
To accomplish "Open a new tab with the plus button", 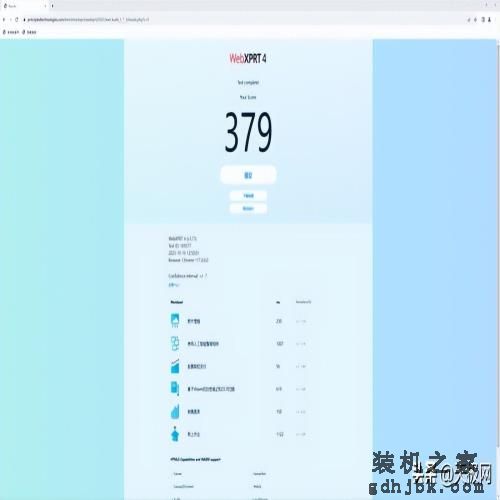I will coord(52,6).
